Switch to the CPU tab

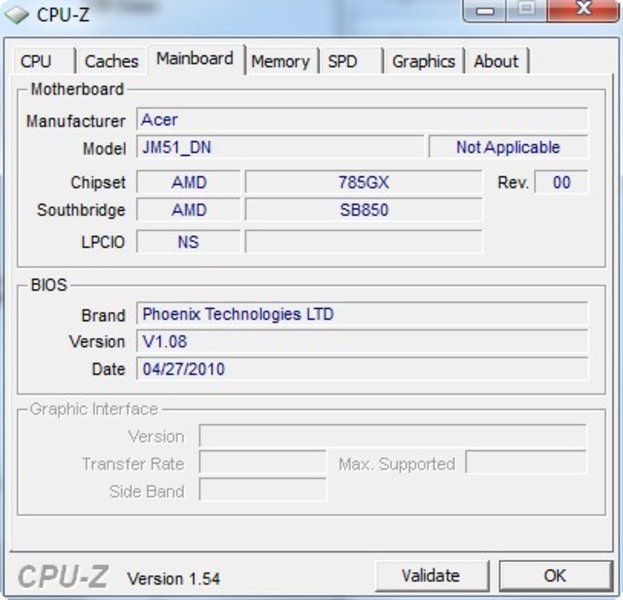[x=44, y=61]
